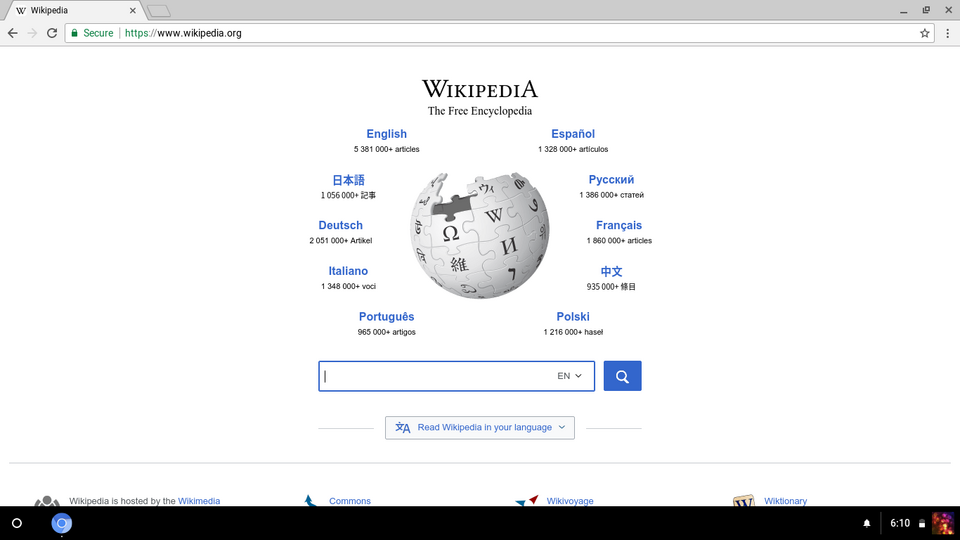Image resolution: width=960 pixels, height=540 pixels.
Task: Minimize the browser window
Action: 904,10
